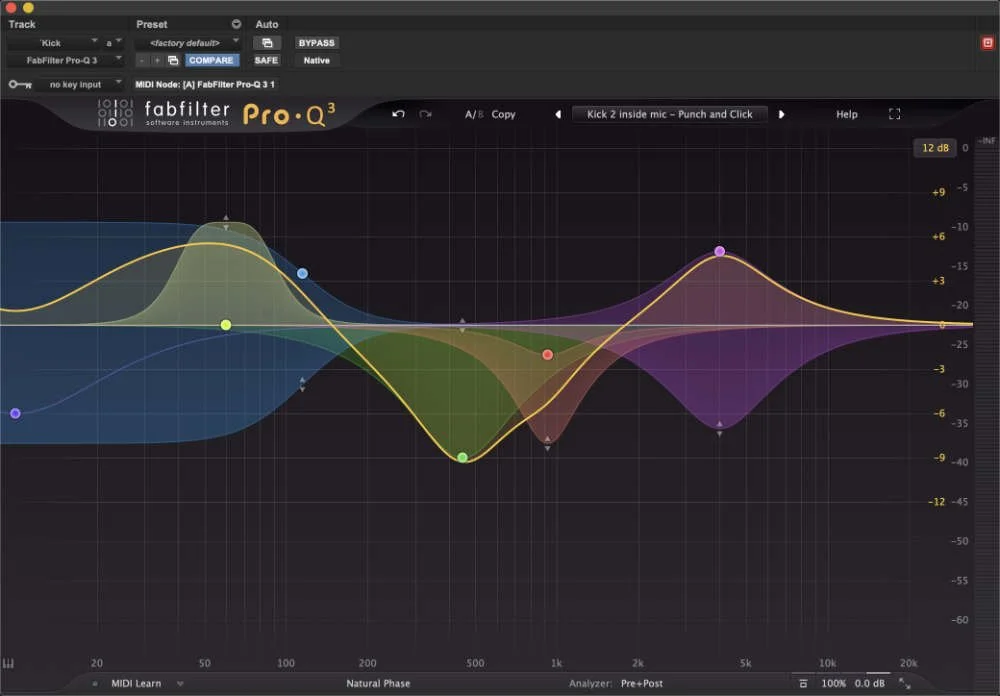Expand the MIDI Learn dropdown arrow

tap(180, 683)
